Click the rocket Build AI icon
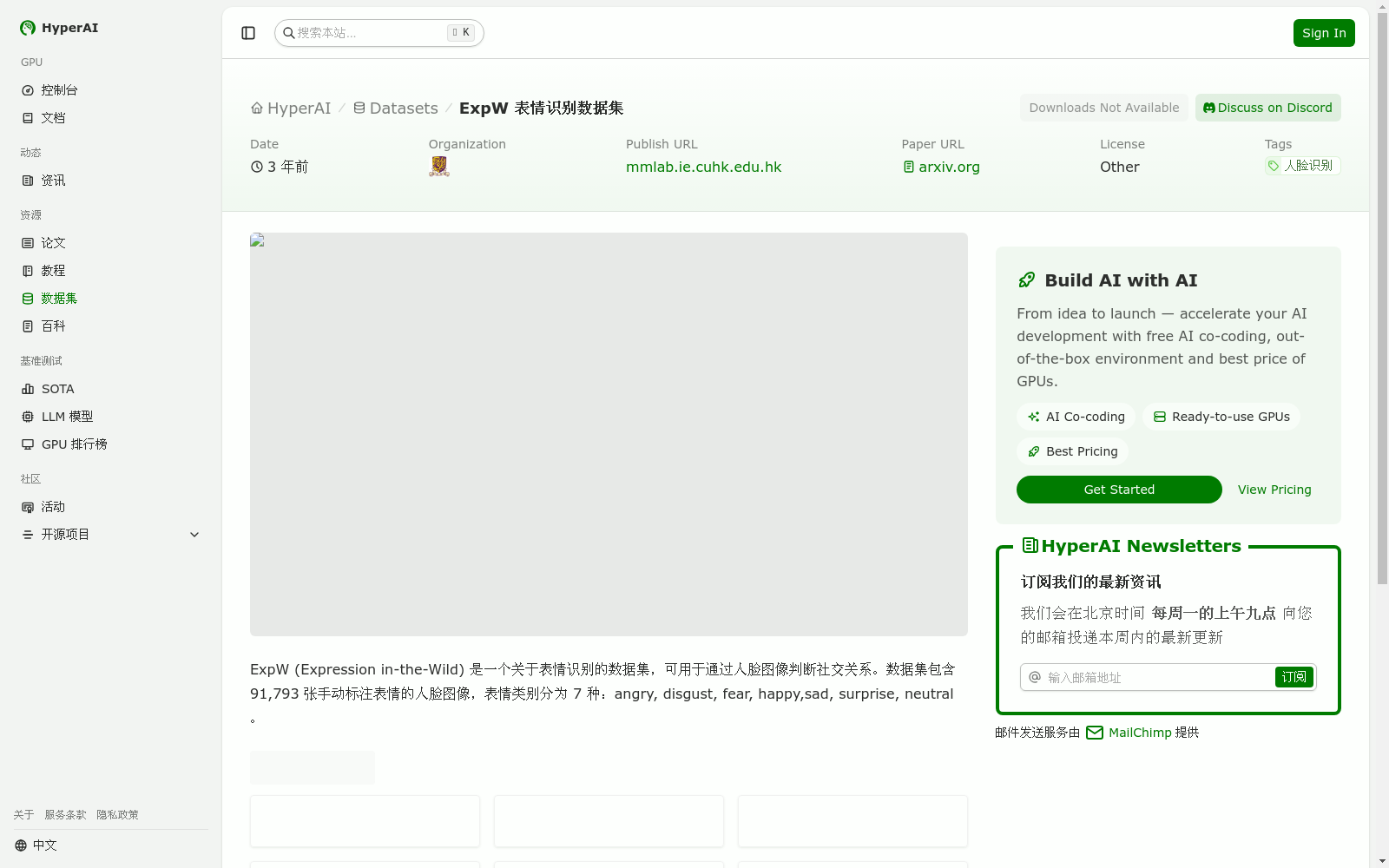This screenshot has width=1389, height=868. coord(1027,279)
